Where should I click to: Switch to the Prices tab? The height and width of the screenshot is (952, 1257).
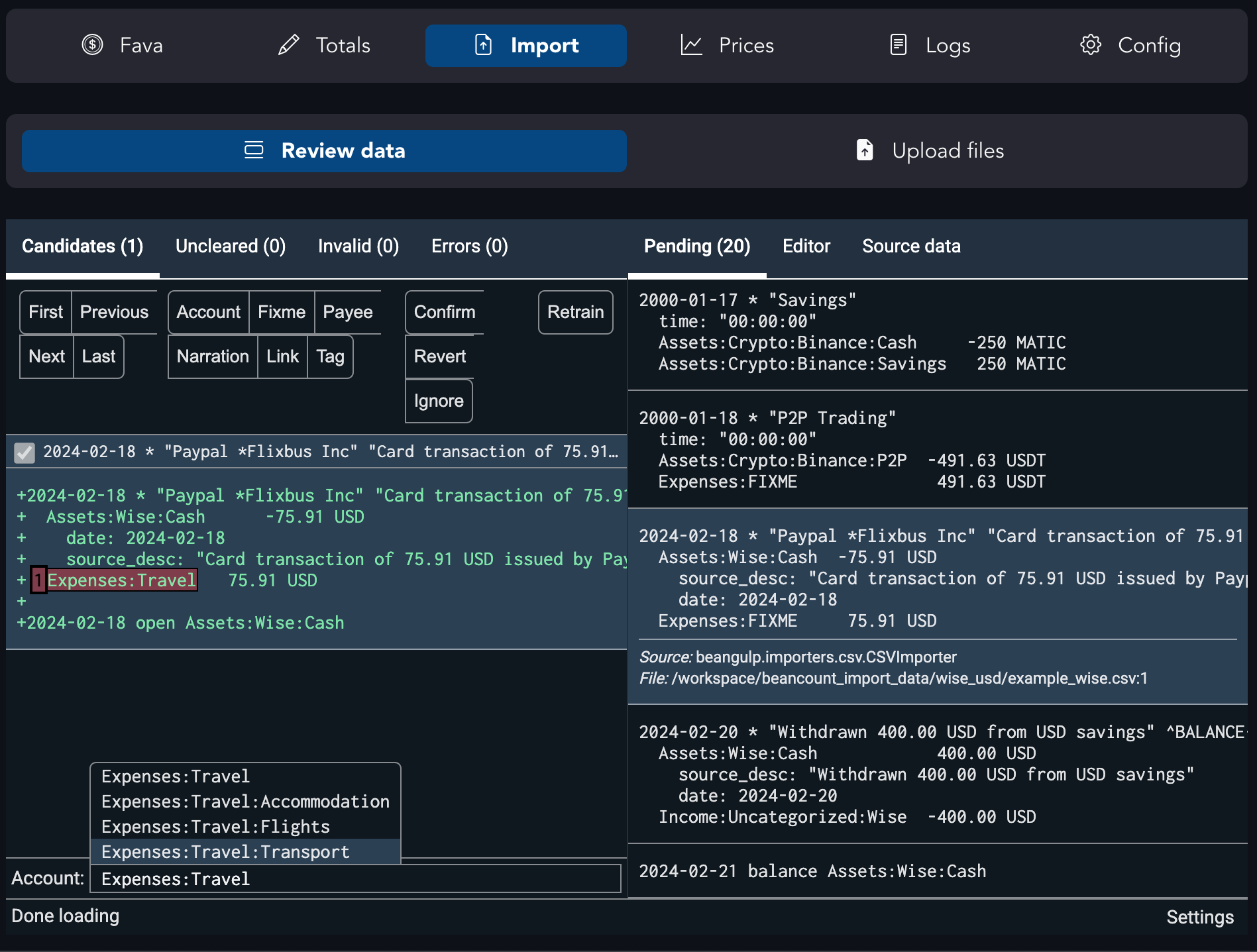727,46
